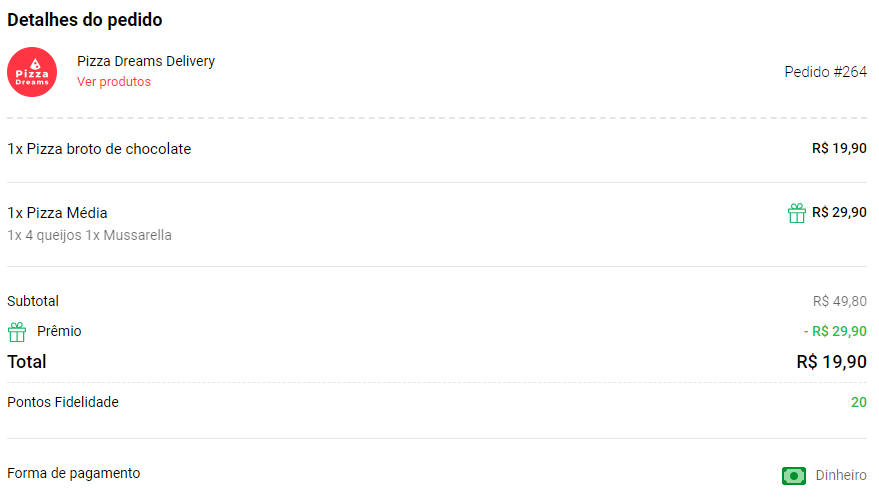
Task: Select the Pizza Dreams Delivery name
Action: click(x=146, y=61)
